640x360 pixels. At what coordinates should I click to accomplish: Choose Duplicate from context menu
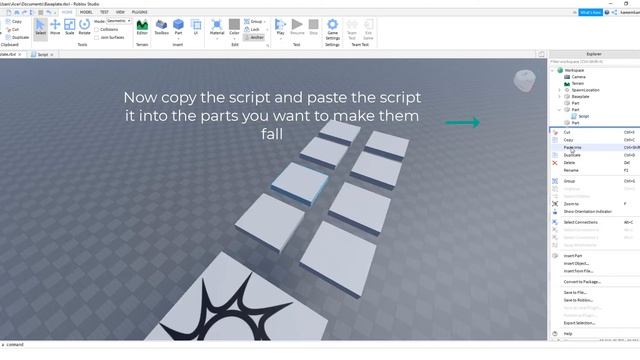coord(595,155)
